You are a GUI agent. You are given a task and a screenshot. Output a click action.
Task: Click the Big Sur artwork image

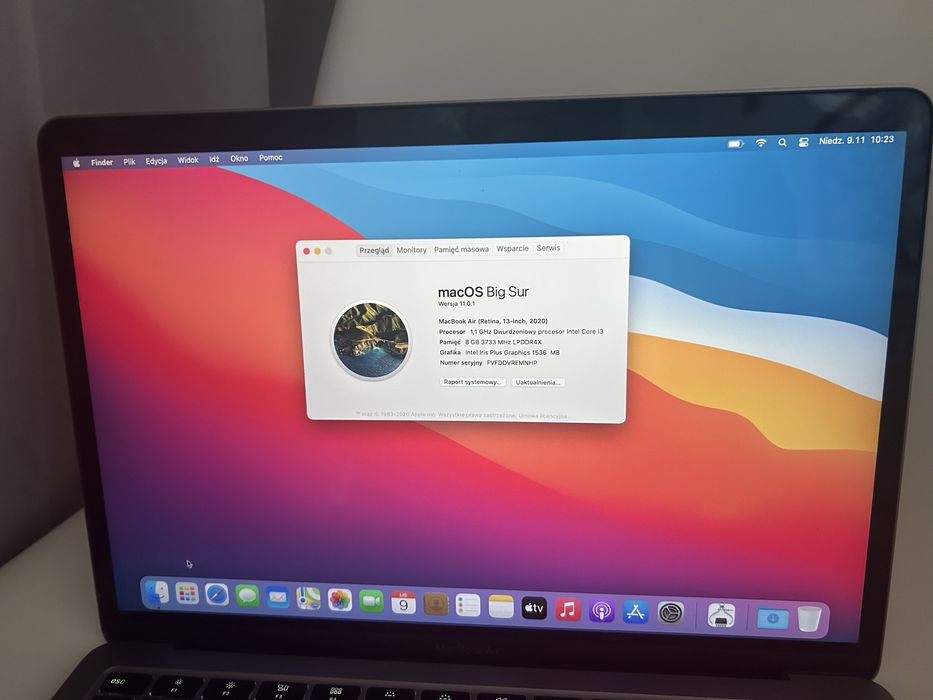(x=371, y=340)
